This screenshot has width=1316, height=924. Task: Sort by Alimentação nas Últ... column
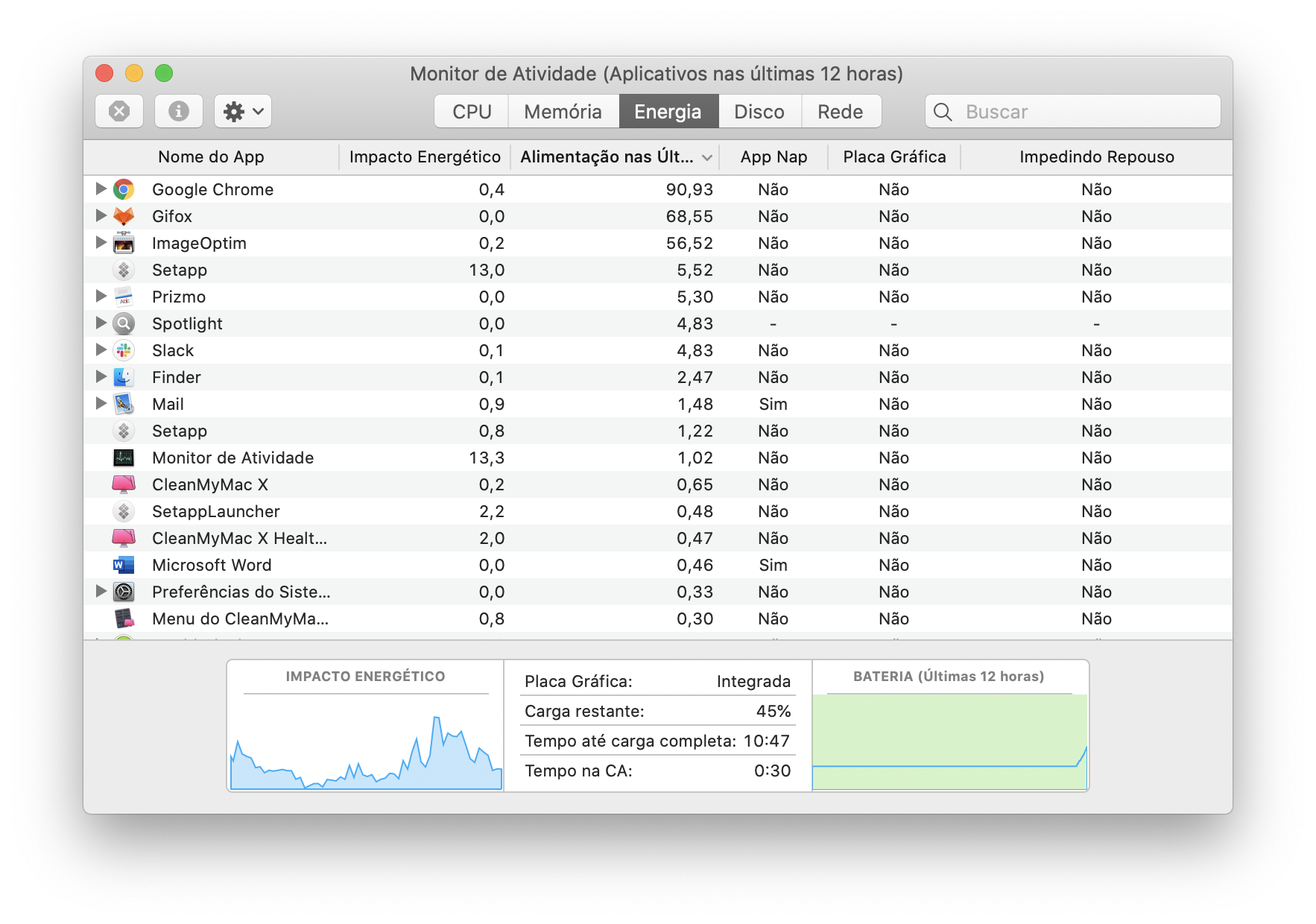(615, 156)
